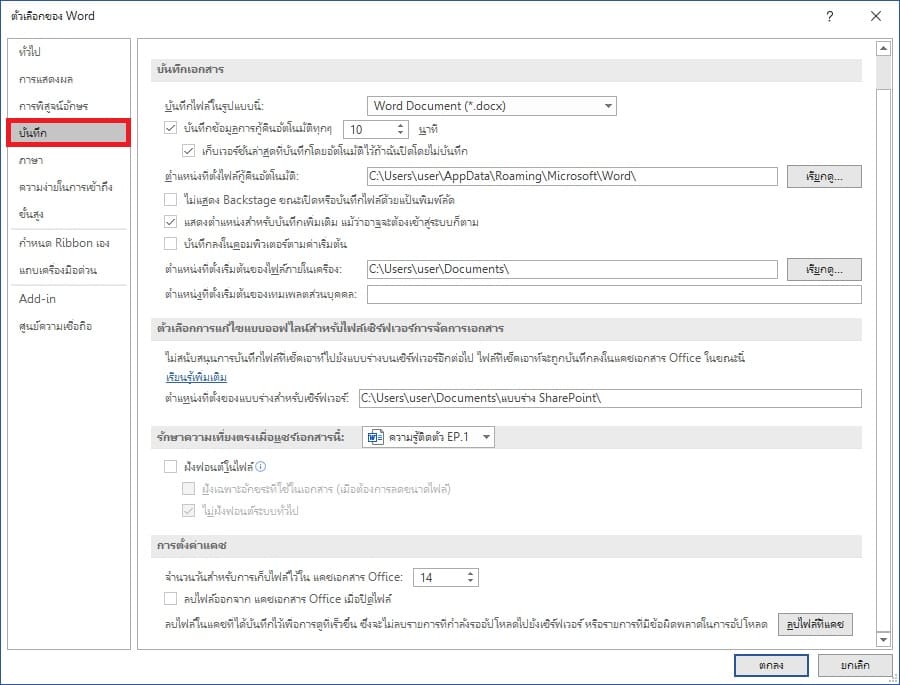The height and width of the screenshot is (685, 900).
Task: Click the info icon beside embed fonts
Action: pos(261,467)
